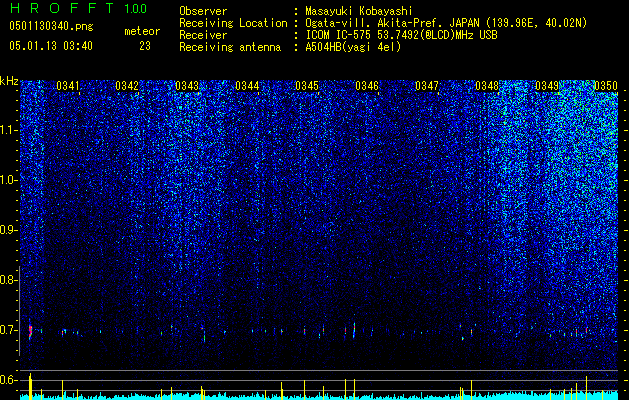Click the 1.0 kHz axis label

[8, 180]
